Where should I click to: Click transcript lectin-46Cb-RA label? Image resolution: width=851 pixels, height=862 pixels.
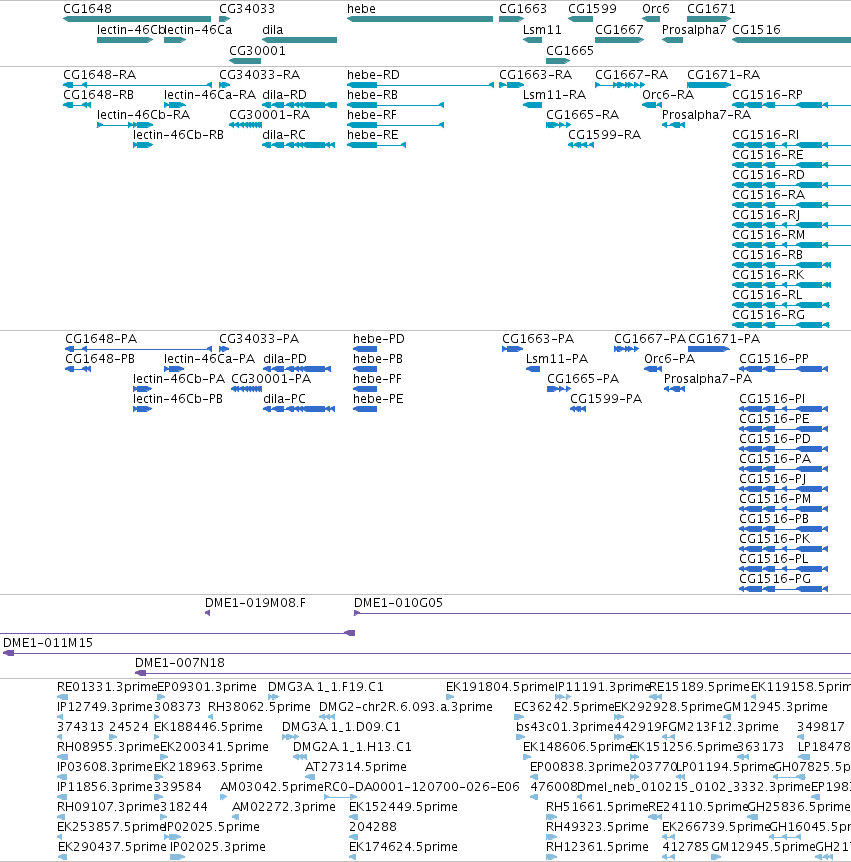tap(143, 114)
